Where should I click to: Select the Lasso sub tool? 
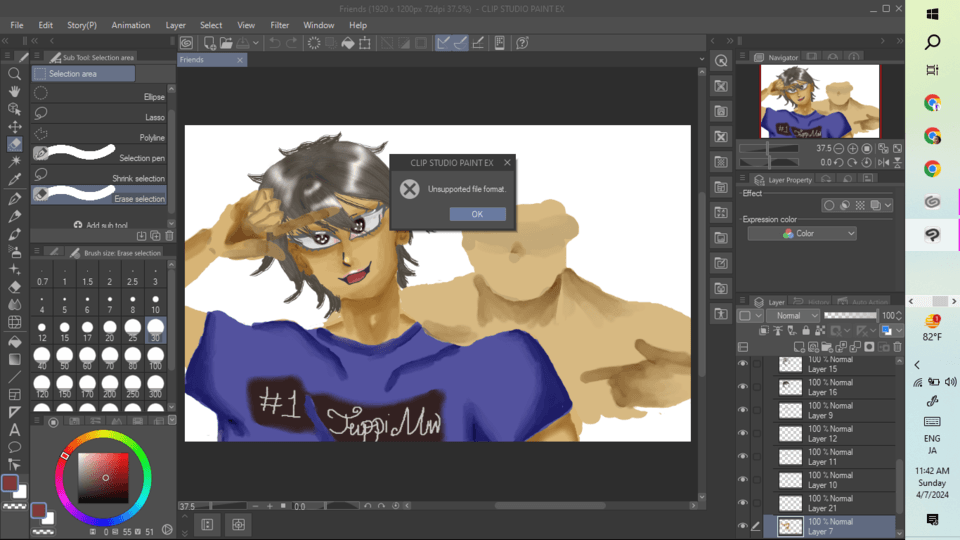tap(99, 114)
